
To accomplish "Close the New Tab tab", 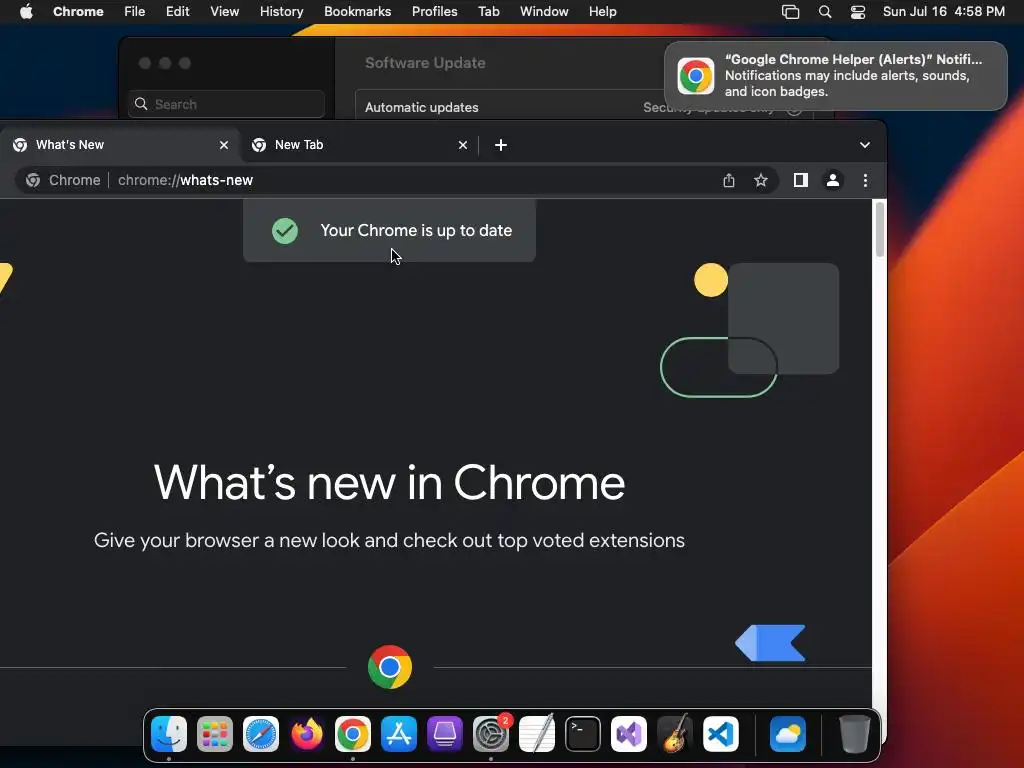I will (463, 145).
